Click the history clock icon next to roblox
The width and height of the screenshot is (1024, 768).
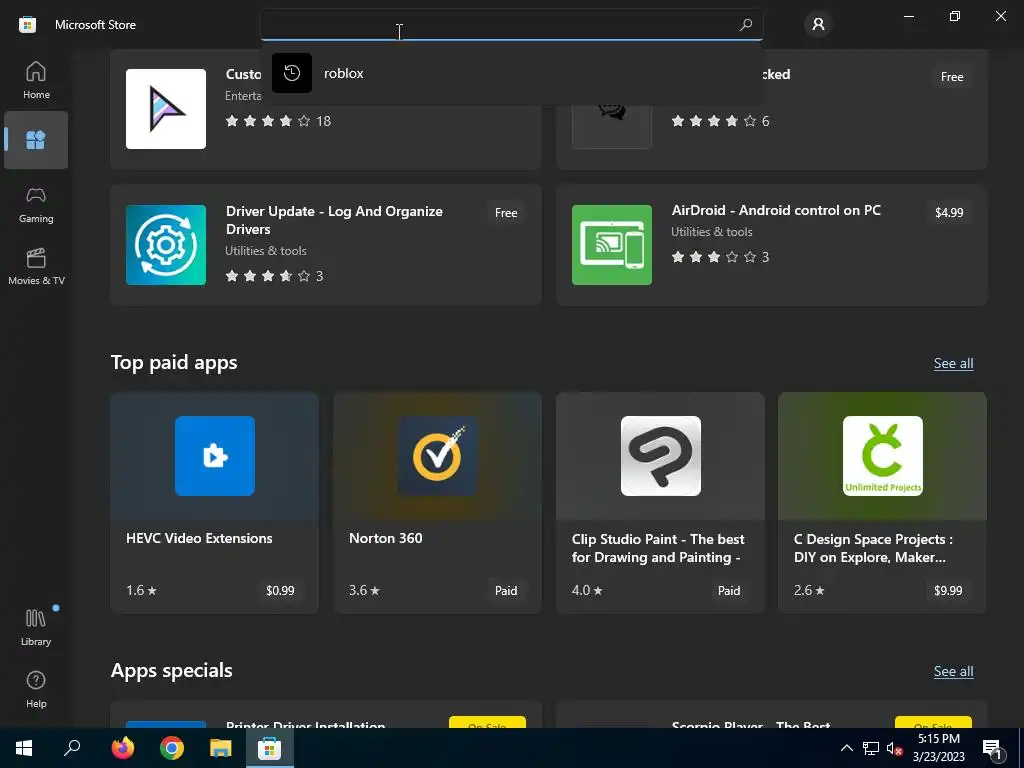click(x=292, y=73)
